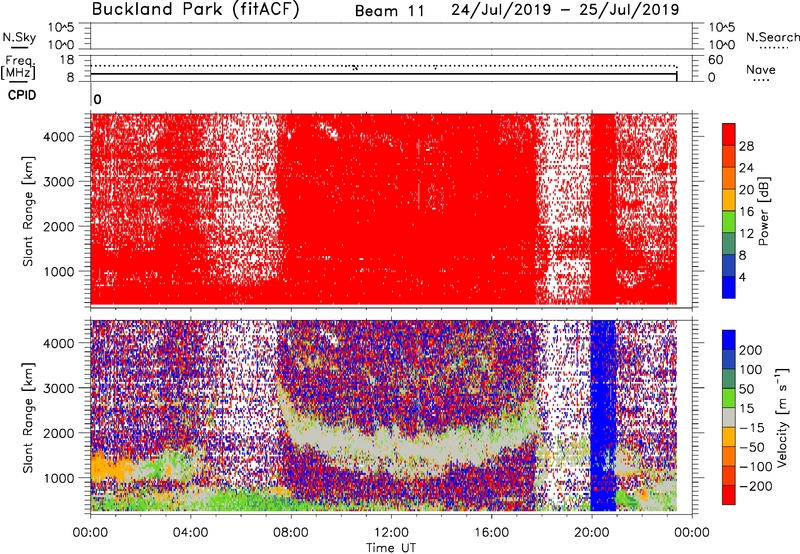Click the '-15' label on Velocity colorbar

point(752,428)
